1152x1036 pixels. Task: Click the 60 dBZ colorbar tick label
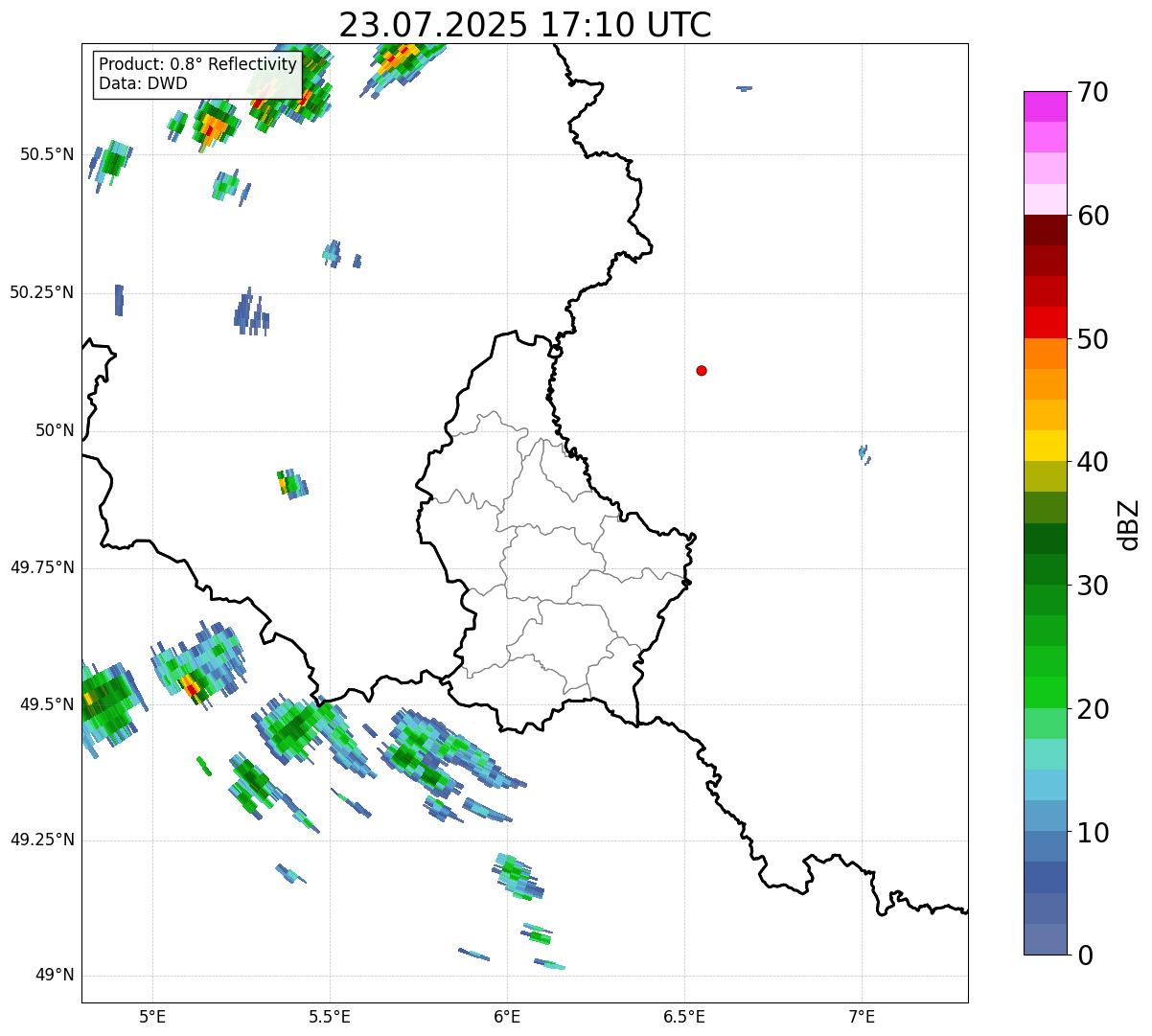click(x=1093, y=216)
